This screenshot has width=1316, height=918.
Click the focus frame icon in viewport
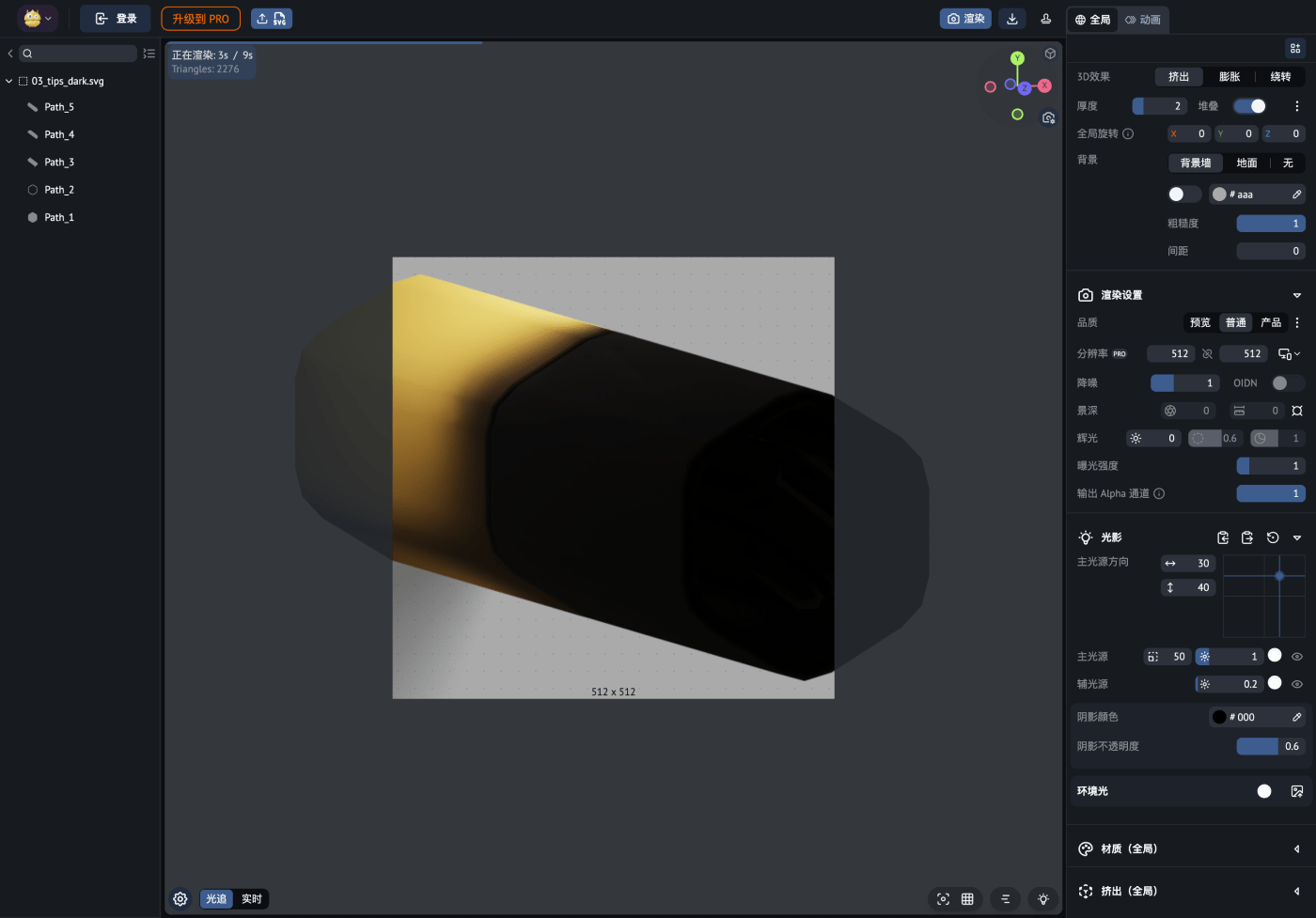click(943, 899)
